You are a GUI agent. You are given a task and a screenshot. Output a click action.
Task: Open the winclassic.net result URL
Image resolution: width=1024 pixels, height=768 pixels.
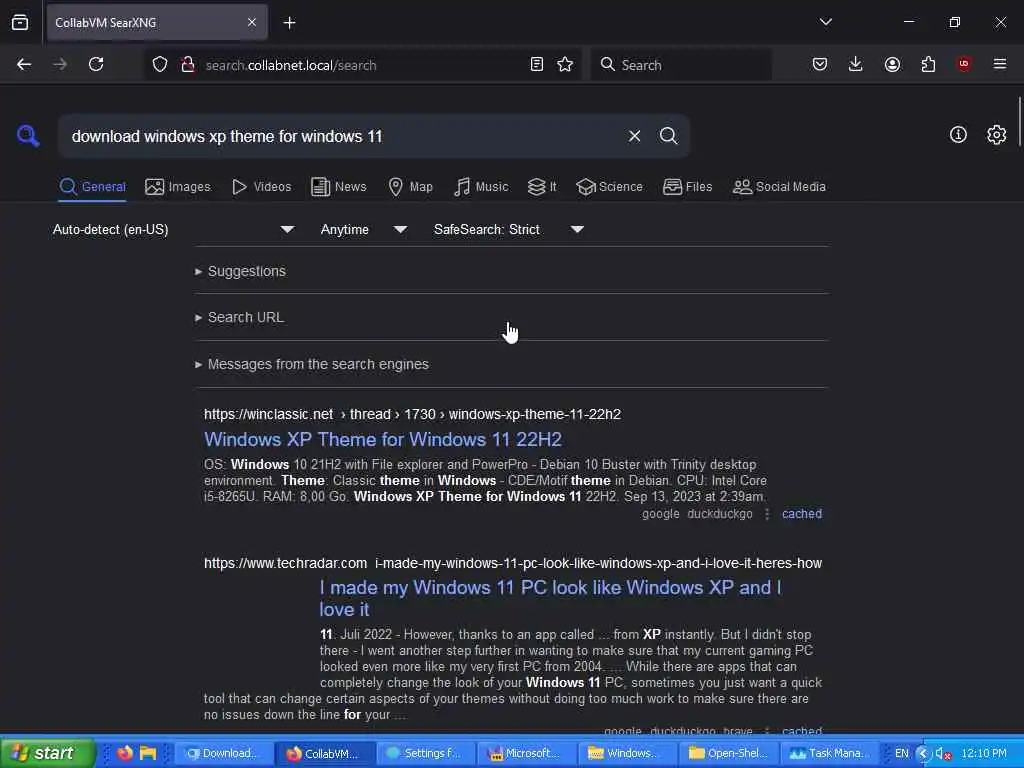pos(412,414)
